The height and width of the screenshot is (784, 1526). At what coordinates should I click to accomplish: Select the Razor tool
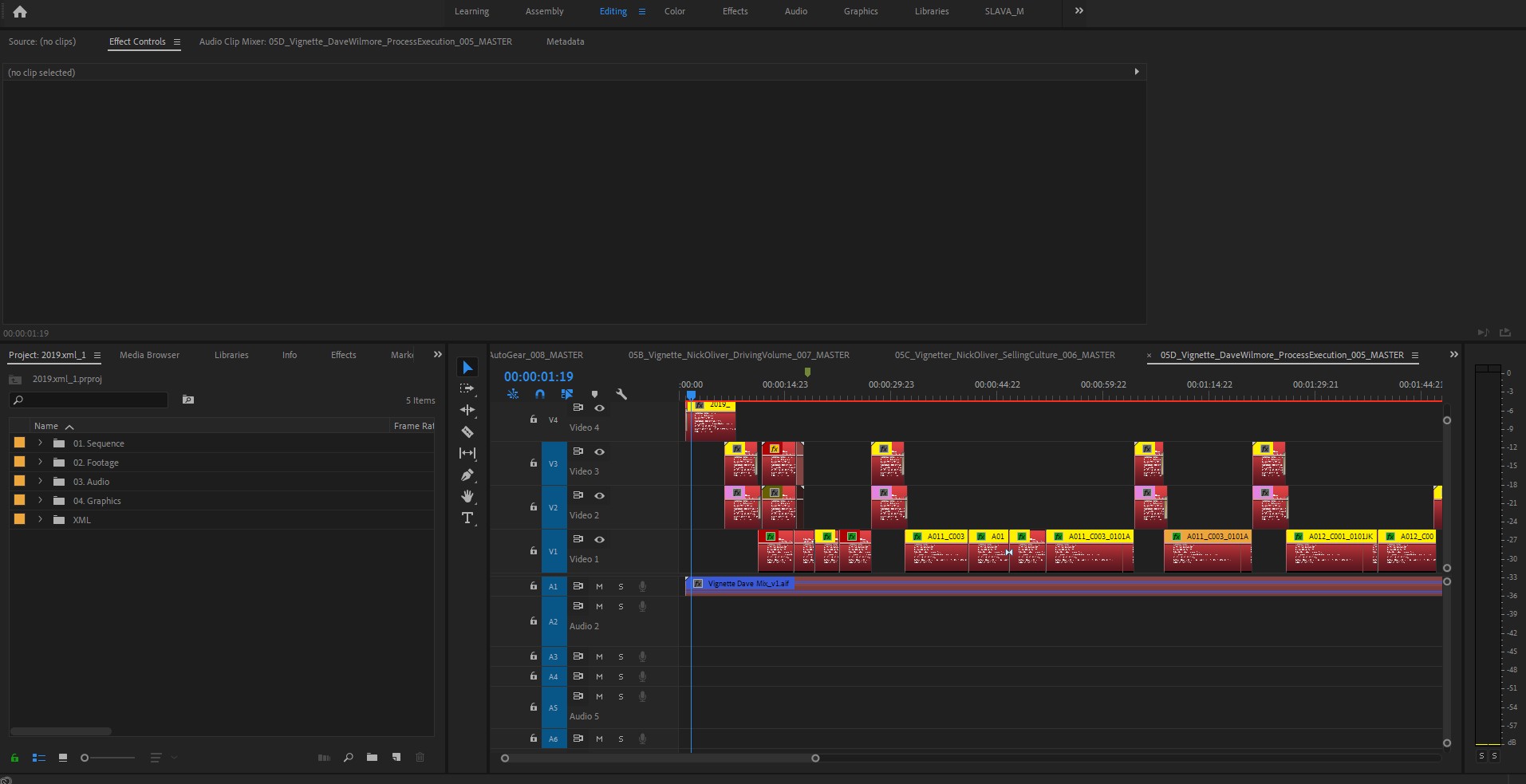point(467,431)
